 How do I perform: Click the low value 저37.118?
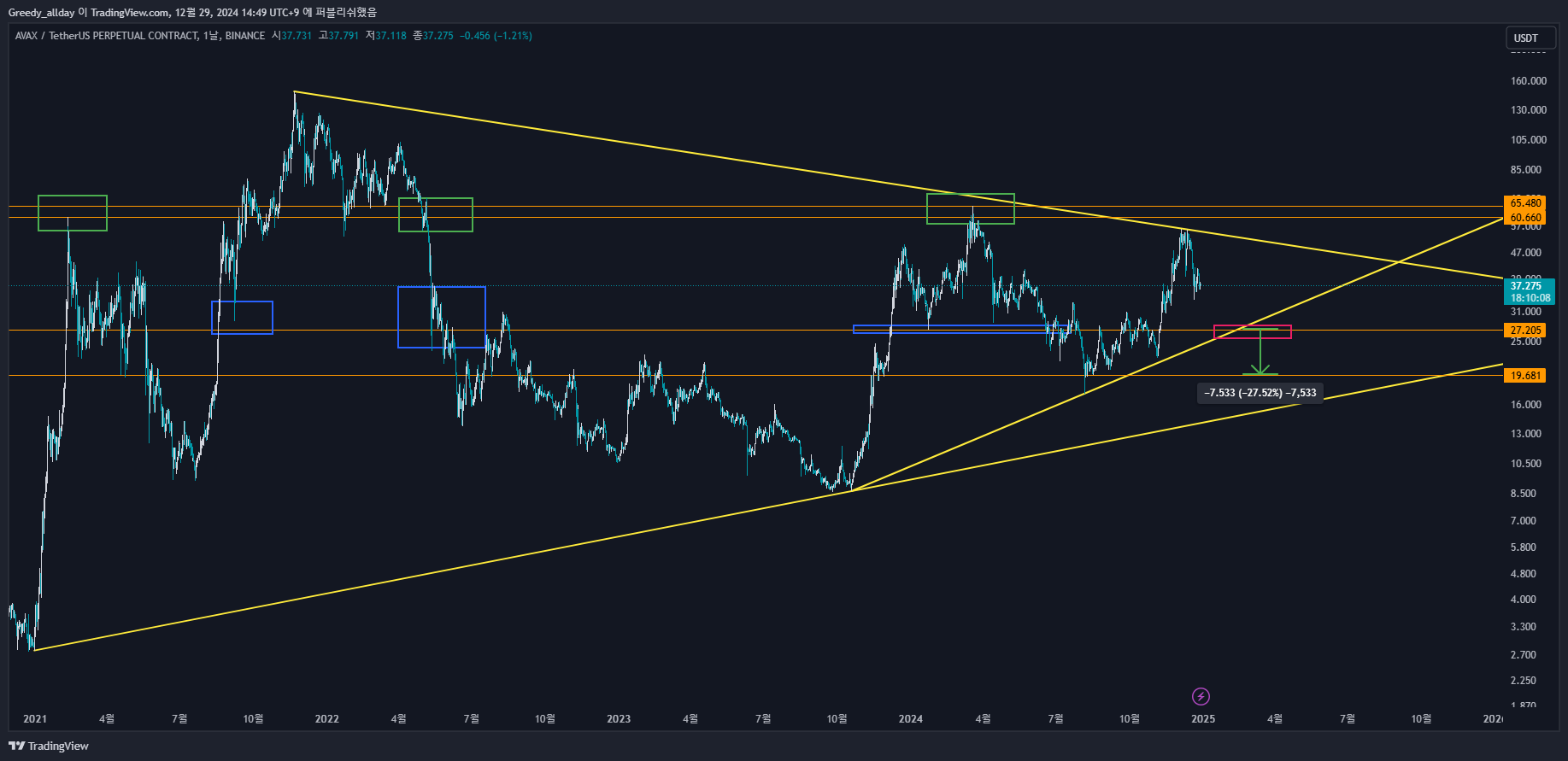[x=386, y=36]
